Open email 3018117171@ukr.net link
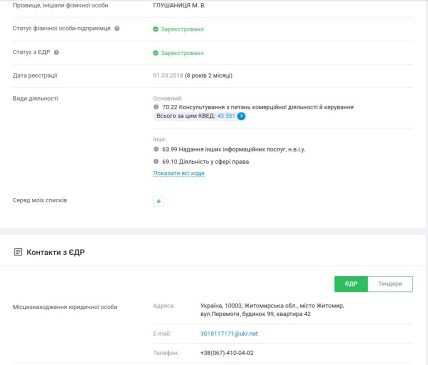Viewport: 428px width, 365px height. [229, 334]
